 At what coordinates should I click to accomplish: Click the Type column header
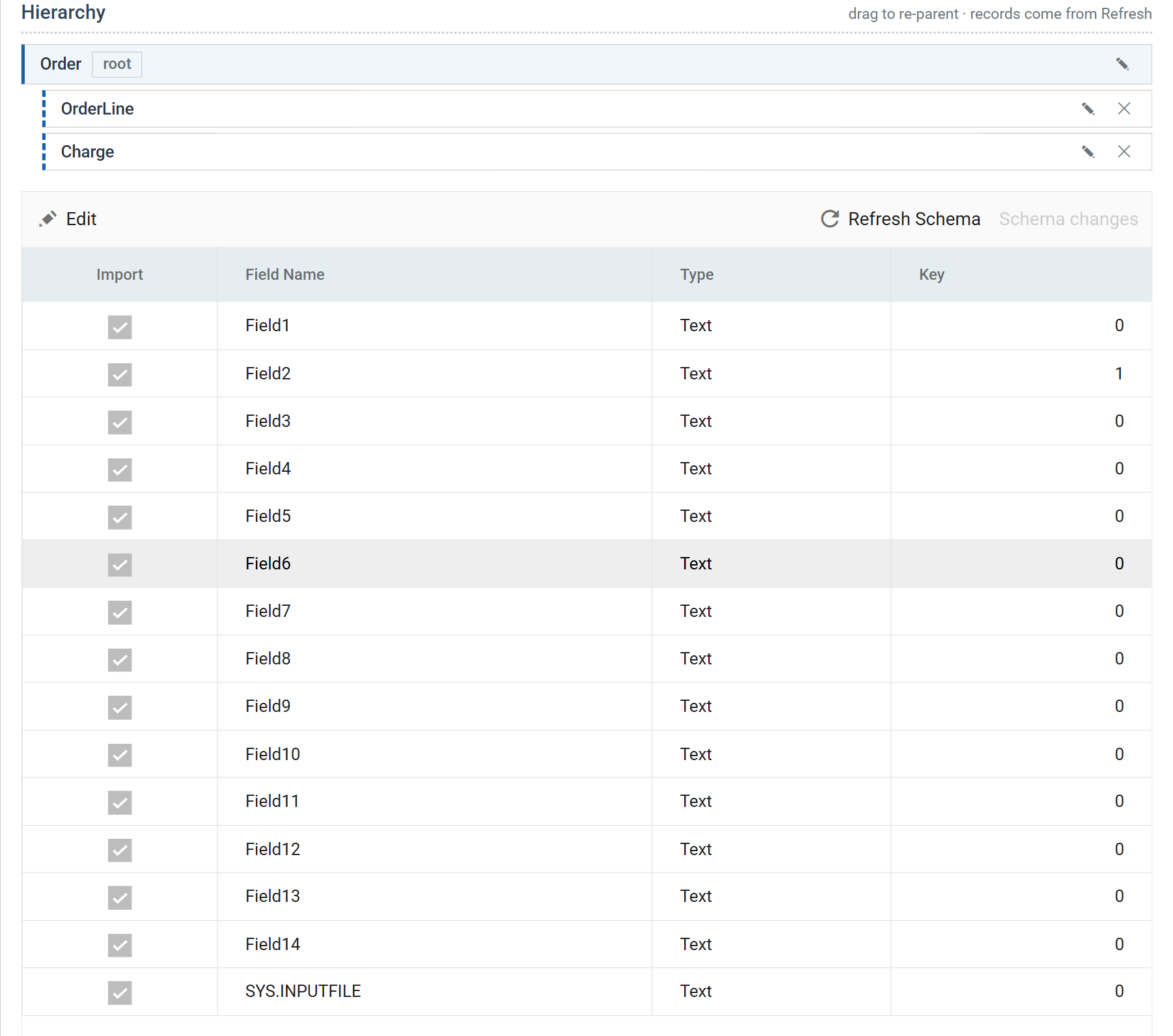[x=771, y=275]
